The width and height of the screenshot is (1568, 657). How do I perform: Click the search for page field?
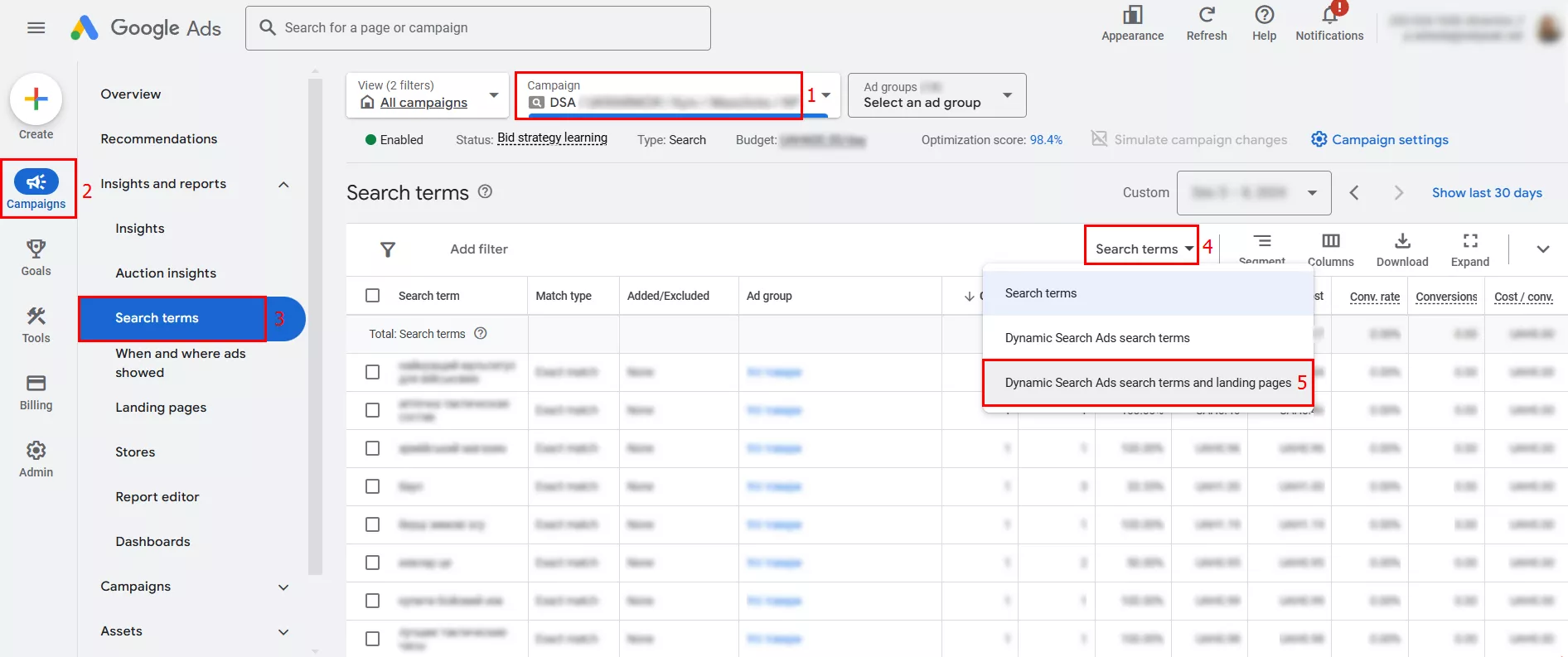click(477, 28)
